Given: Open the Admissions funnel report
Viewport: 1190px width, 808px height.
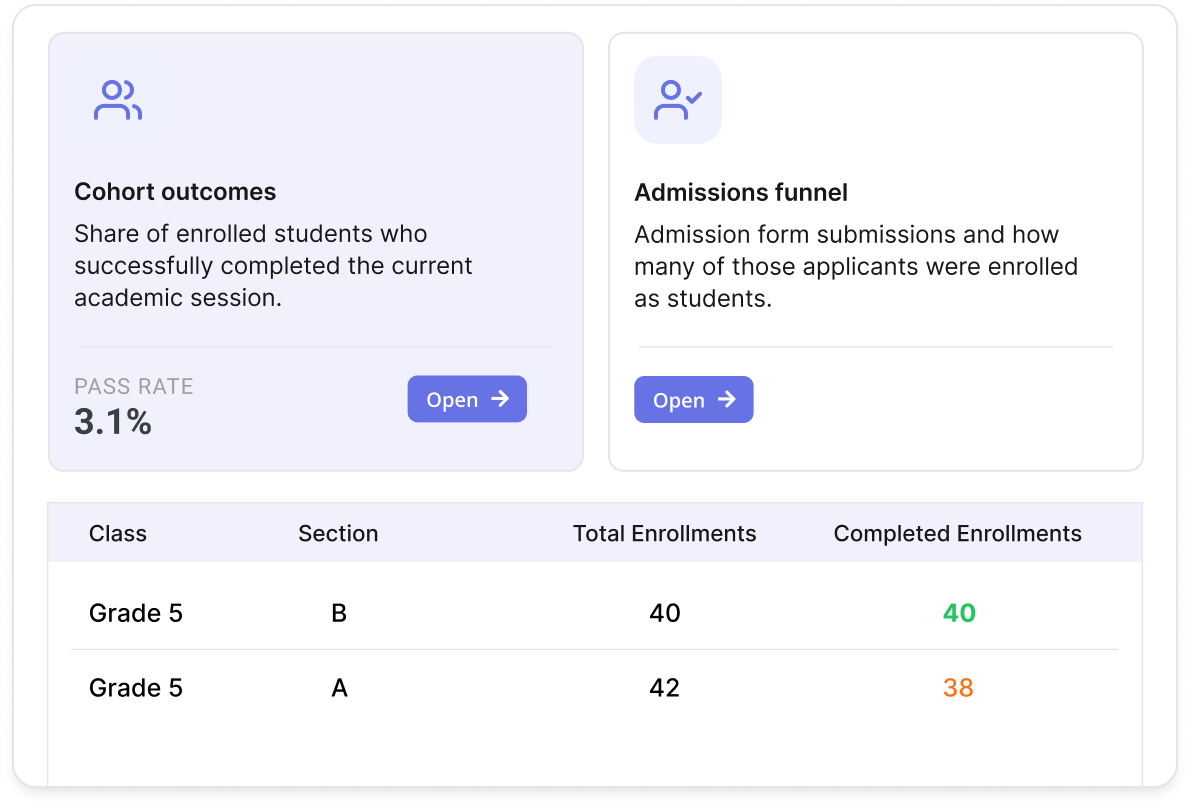Looking at the screenshot, I should pyautogui.click(x=694, y=400).
